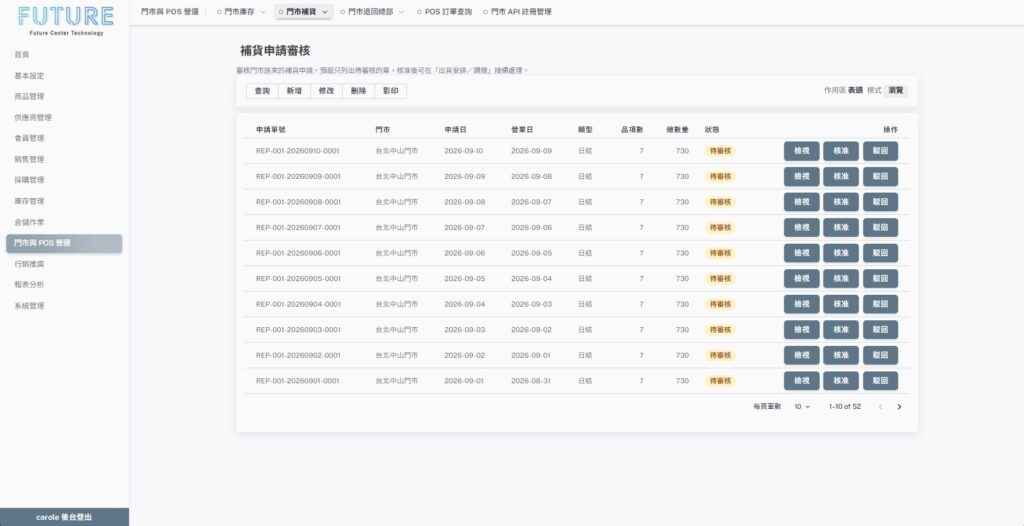Select 門市與 POS 管理 in the sidebar
This screenshot has height=526, width=1024.
pyautogui.click(x=64, y=243)
